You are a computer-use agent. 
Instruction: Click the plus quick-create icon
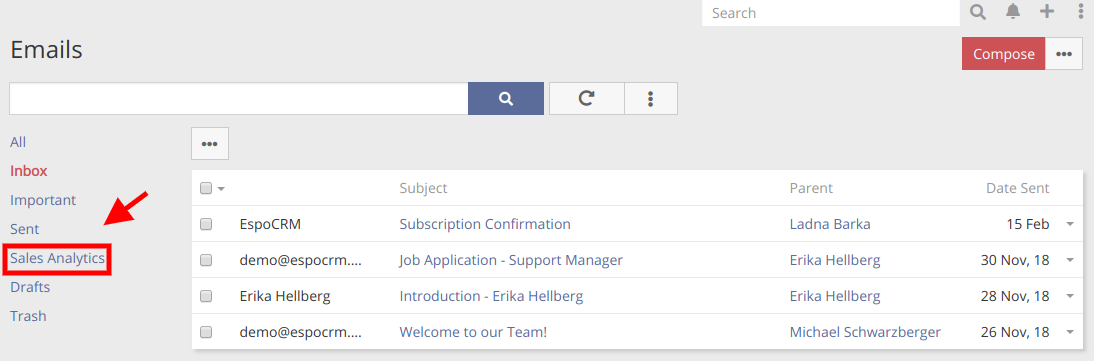[x=1047, y=12]
